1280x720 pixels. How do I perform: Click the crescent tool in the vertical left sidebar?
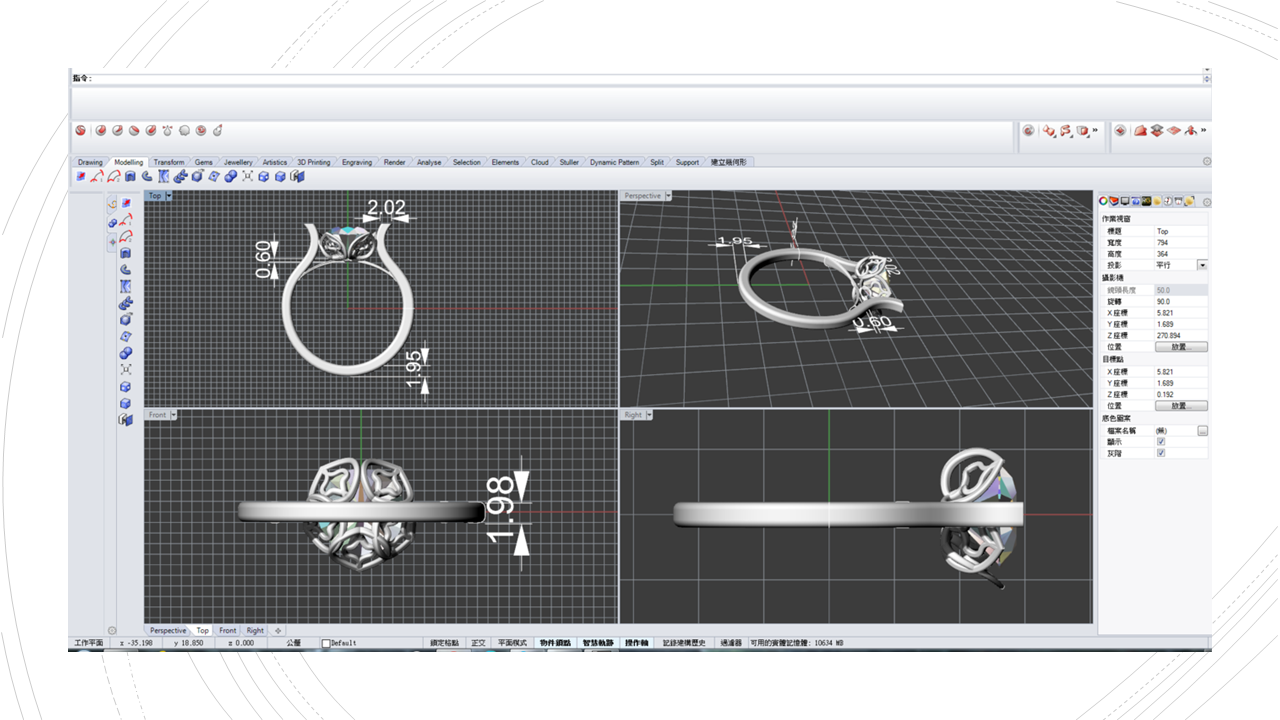click(126, 269)
